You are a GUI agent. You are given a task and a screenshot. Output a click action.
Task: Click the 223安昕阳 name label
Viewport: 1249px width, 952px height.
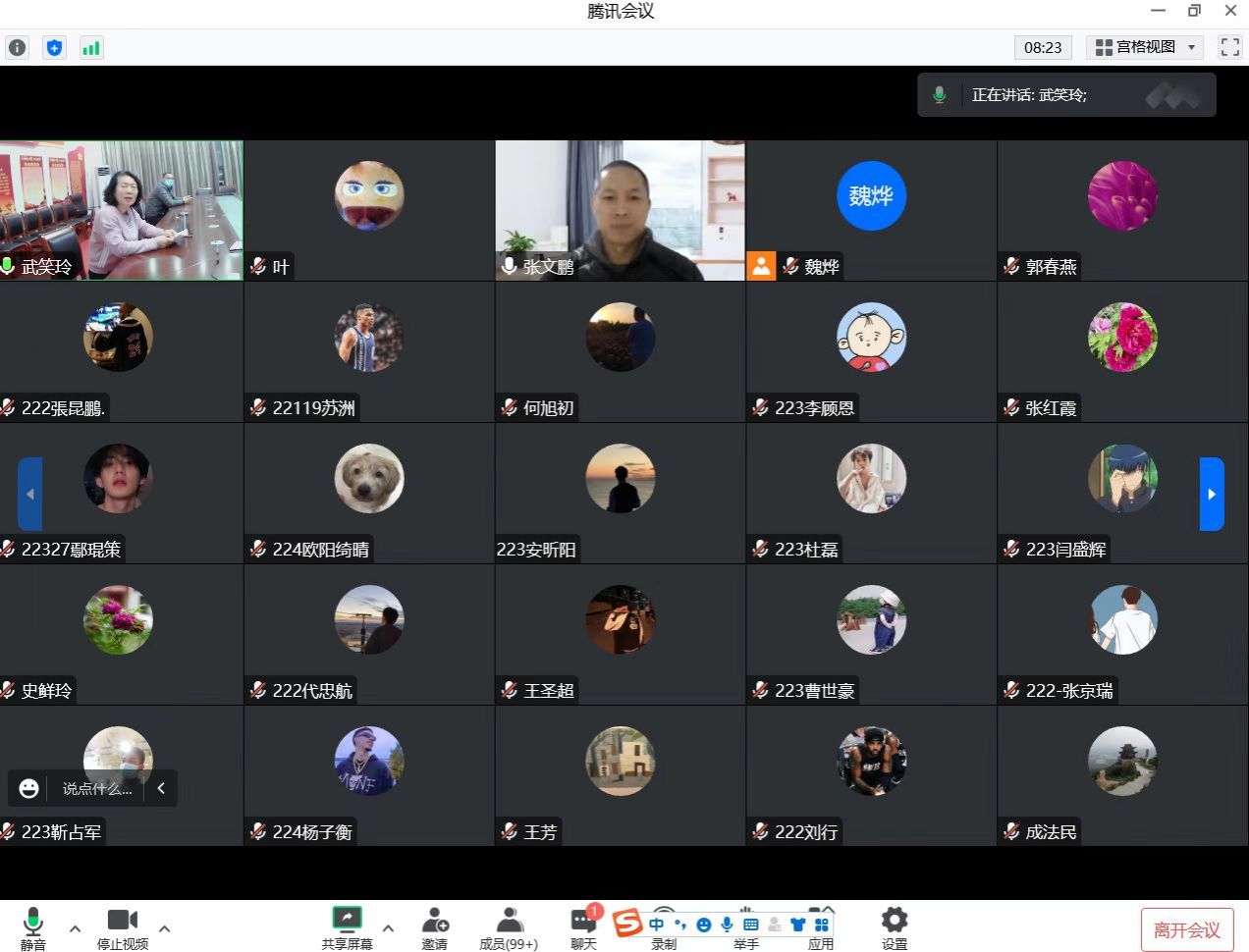click(x=536, y=550)
